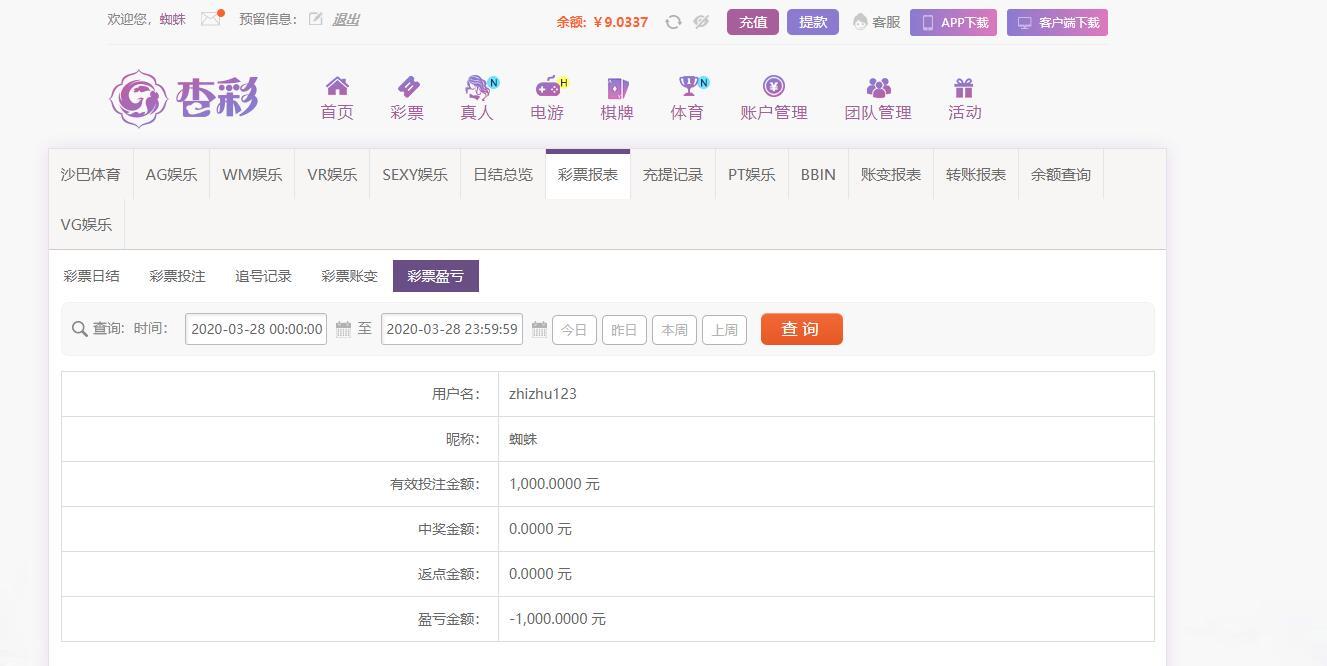Viewport: 1327px width, 666px height.
Task: Open start time calendar icon
Action: pos(343,329)
